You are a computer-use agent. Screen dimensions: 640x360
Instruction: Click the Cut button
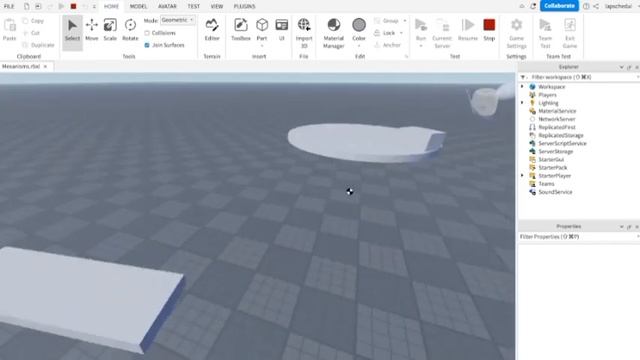[x=31, y=33]
